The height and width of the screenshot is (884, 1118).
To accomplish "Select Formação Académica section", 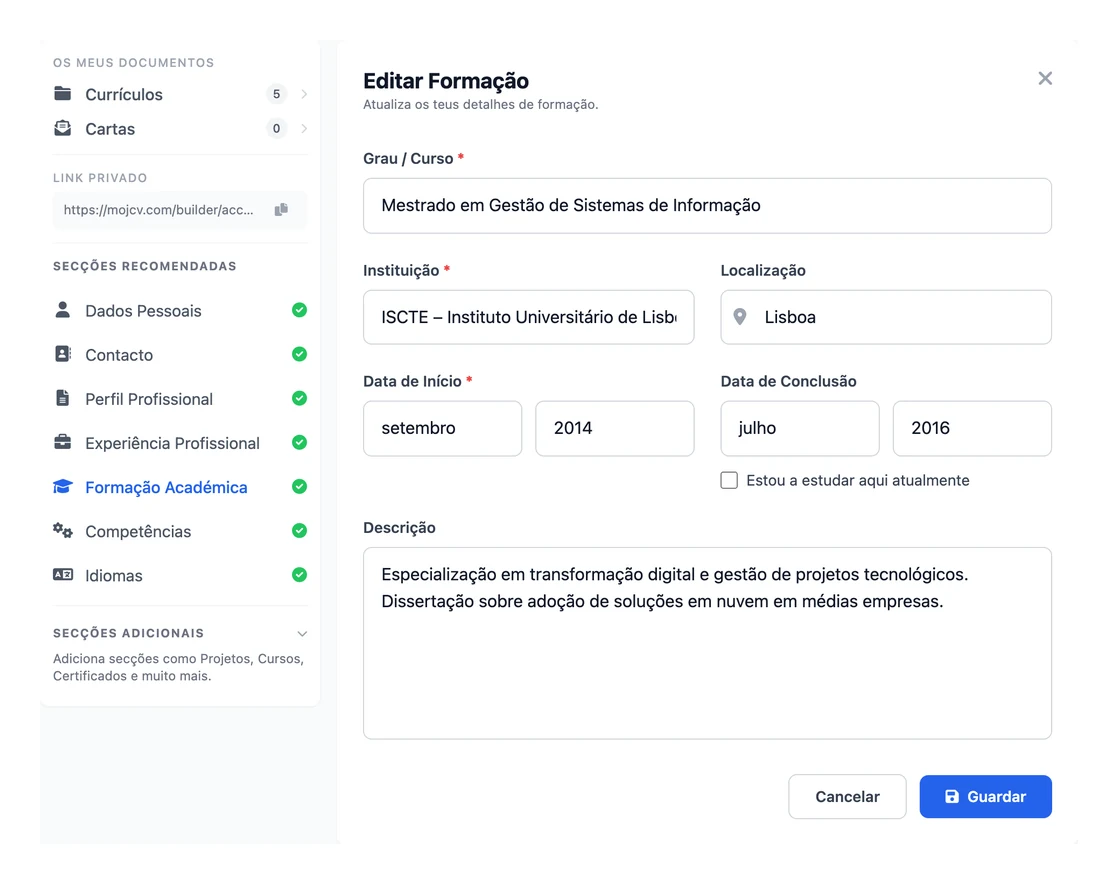I will 180,488.
